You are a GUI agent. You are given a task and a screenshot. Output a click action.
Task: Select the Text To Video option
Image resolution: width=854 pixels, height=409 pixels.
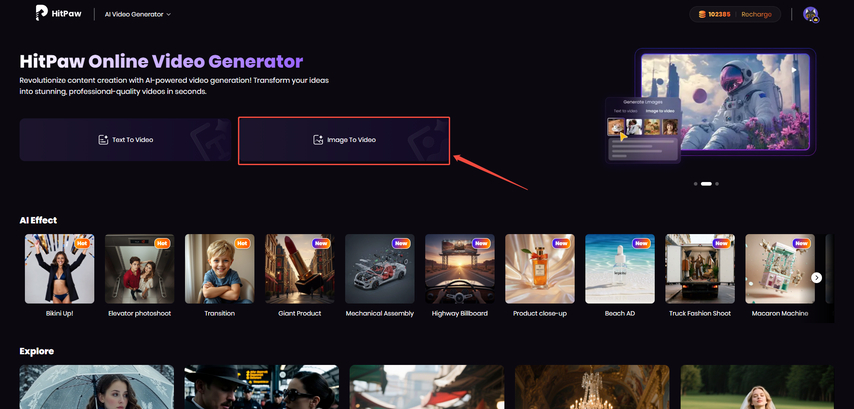pos(125,140)
